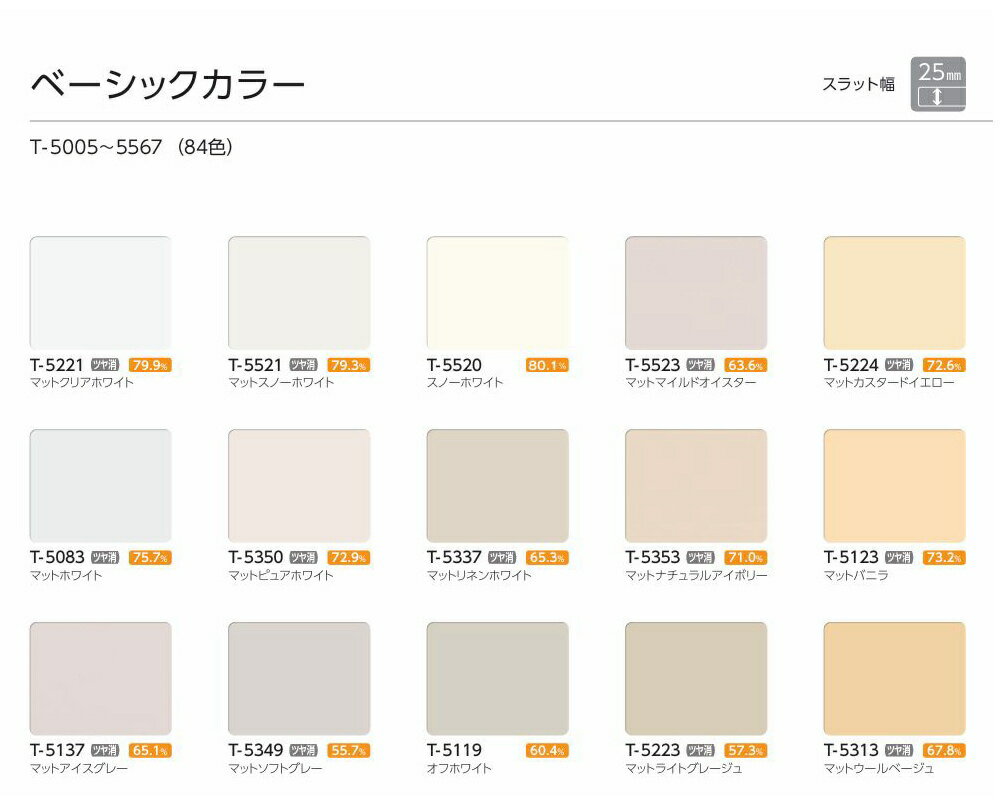Click the ツヤ消 badge beside T-5313

[x=899, y=750]
